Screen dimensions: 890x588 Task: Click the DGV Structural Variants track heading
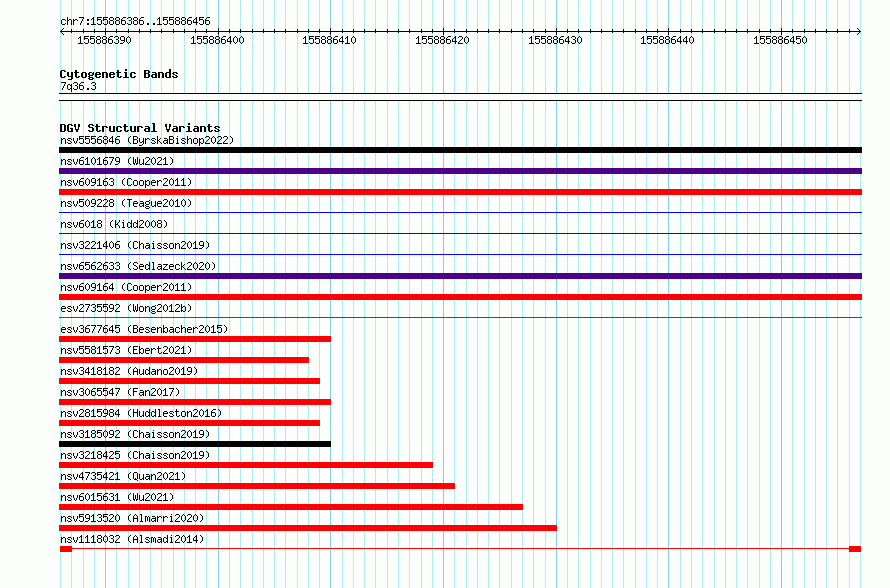pyautogui.click(x=140, y=128)
